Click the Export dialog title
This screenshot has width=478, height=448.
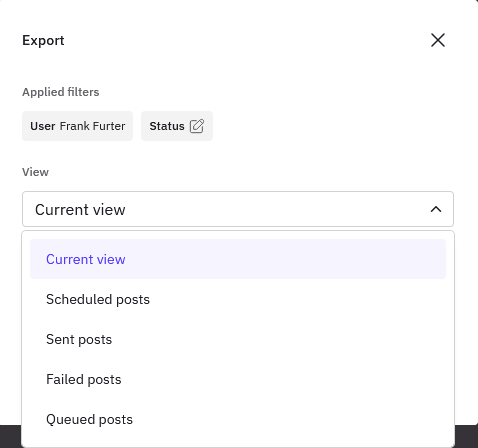[43, 40]
